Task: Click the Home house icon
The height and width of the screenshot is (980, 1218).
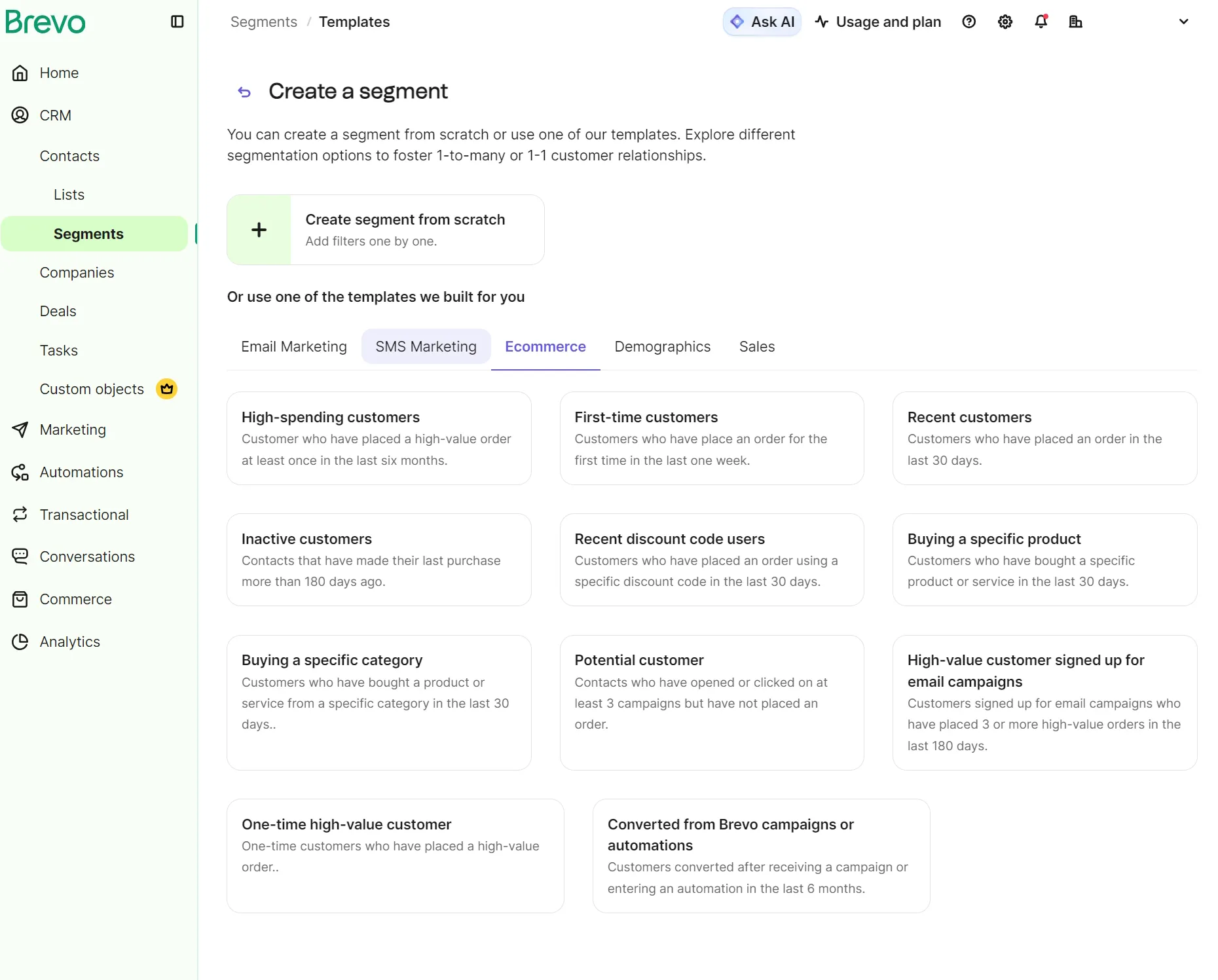Action: (20, 73)
